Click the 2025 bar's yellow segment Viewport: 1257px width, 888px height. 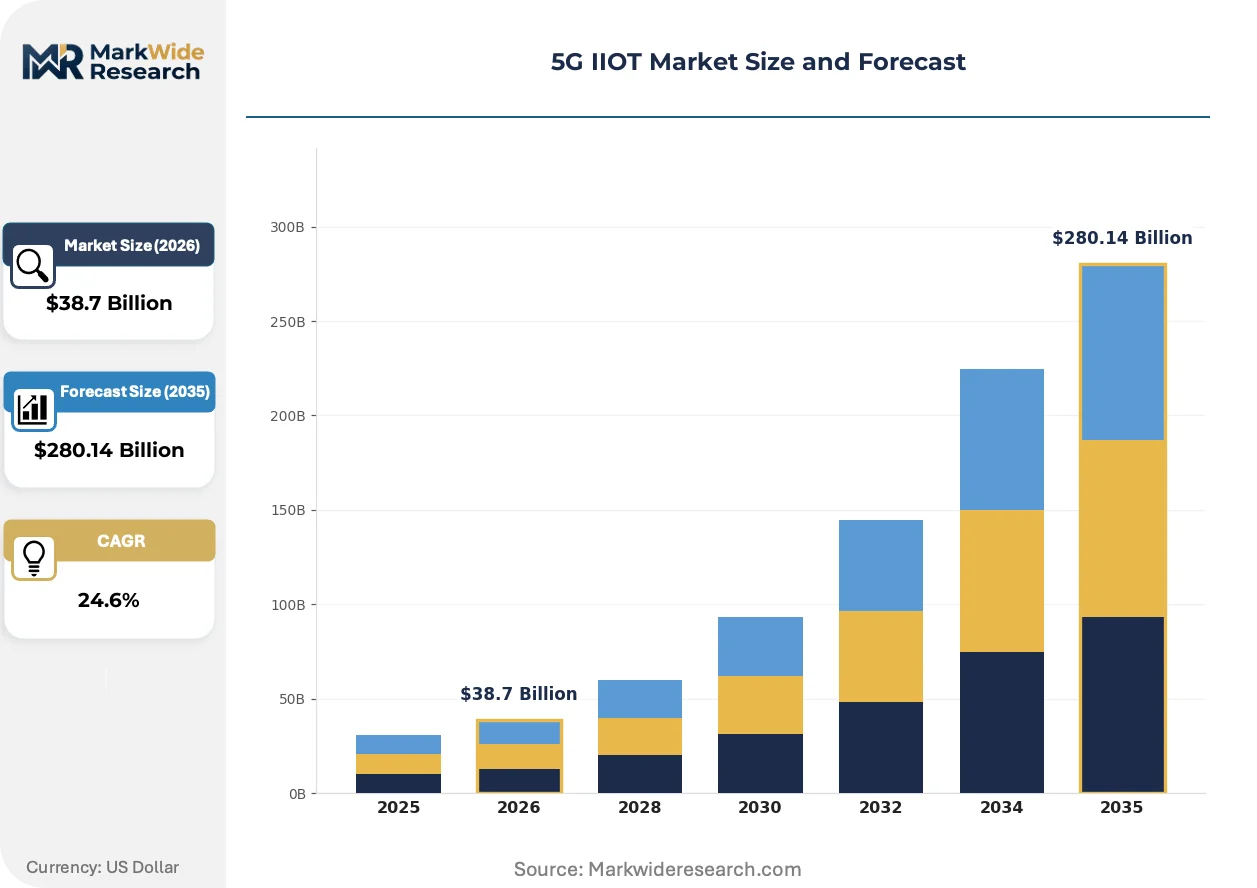coord(398,764)
